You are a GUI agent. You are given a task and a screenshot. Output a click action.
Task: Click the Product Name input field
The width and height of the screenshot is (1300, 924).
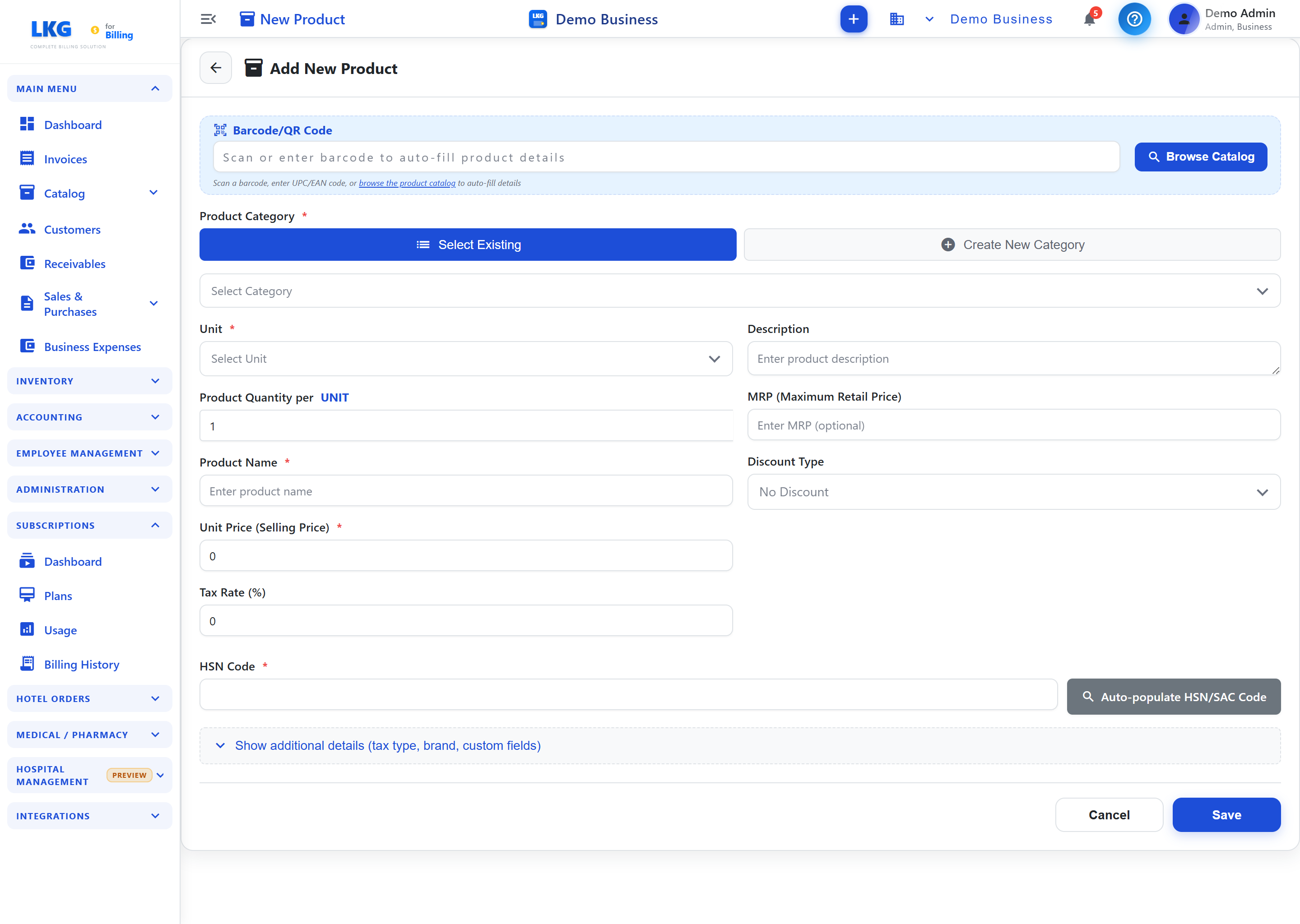(465, 491)
